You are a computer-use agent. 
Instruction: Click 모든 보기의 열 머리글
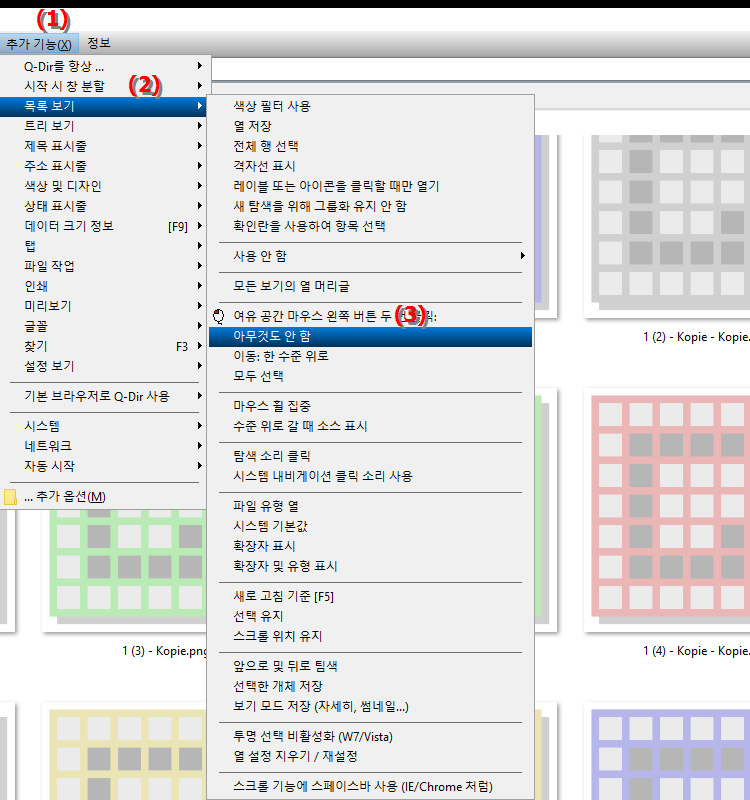pos(370,286)
